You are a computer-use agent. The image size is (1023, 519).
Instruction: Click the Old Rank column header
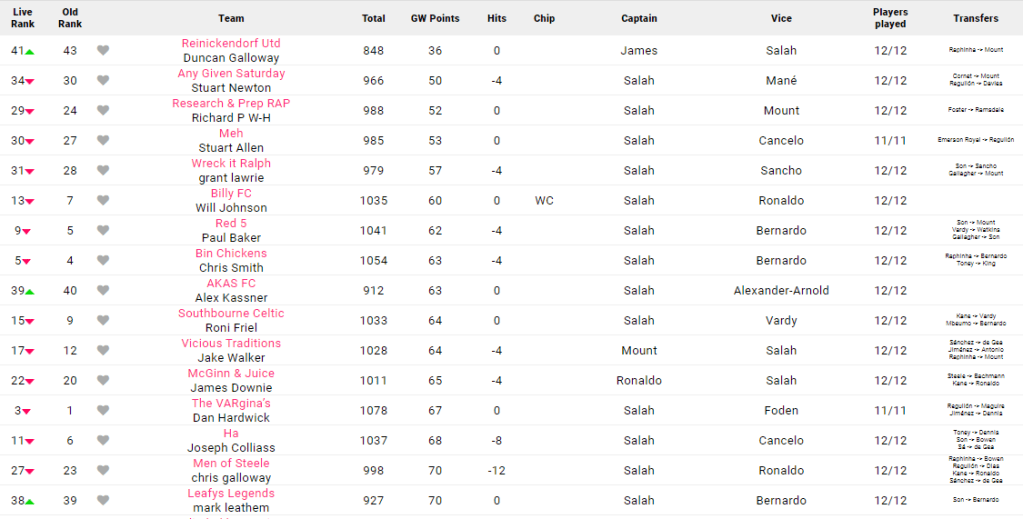click(70, 18)
